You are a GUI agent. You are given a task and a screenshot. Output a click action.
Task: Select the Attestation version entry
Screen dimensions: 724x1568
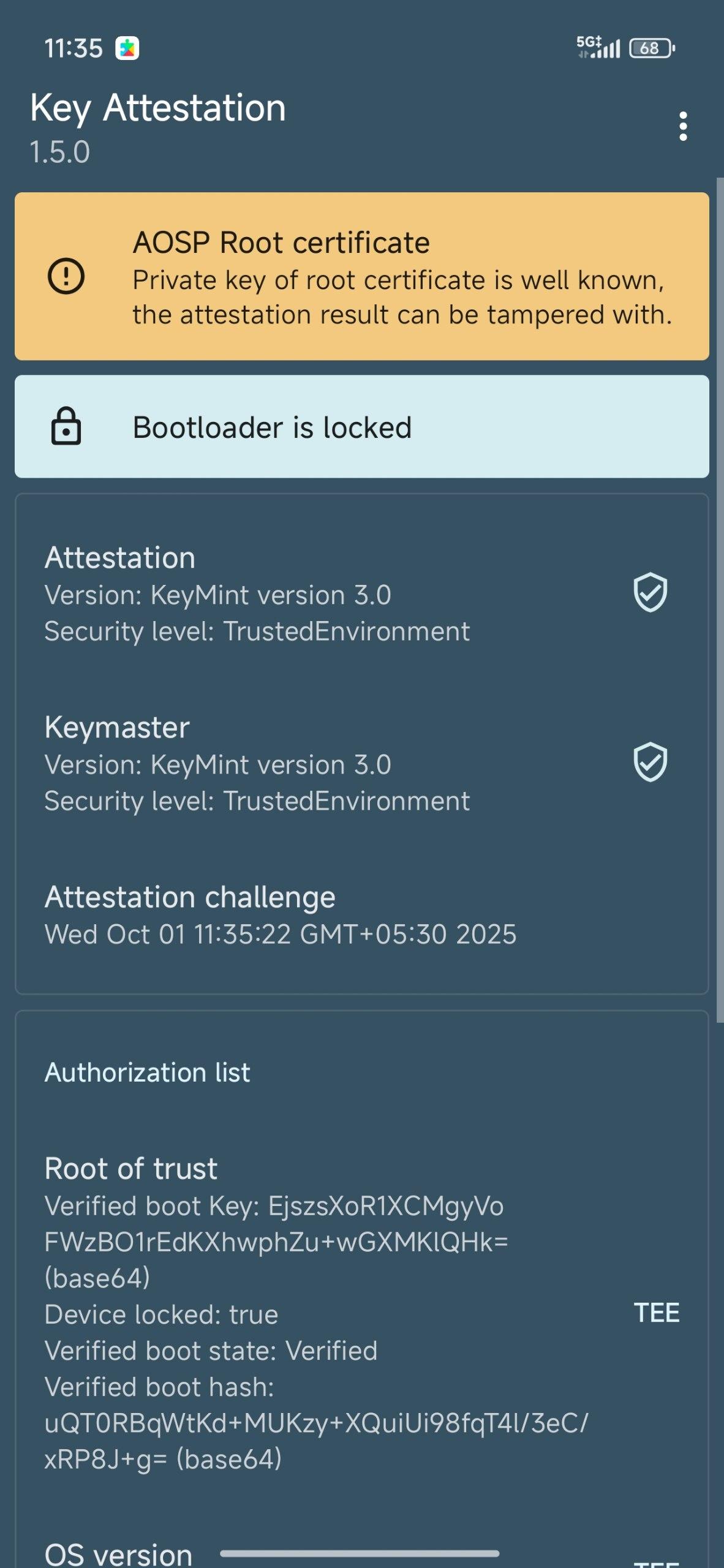(257, 594)
